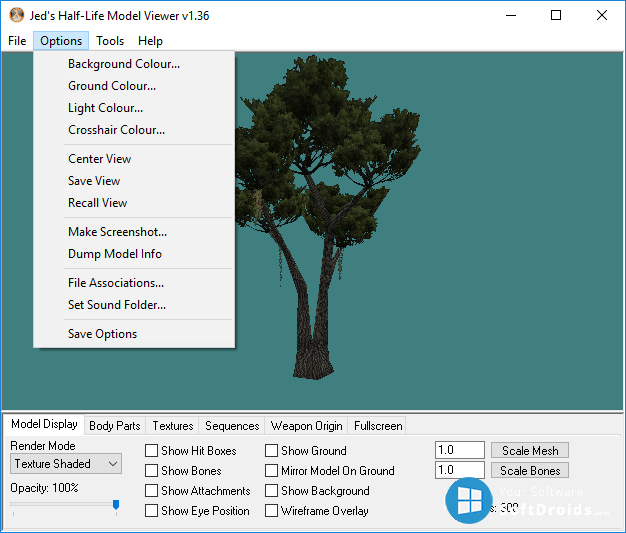
Task: Toggle Show Bones checkbox
Action: [x=151, y=471]
